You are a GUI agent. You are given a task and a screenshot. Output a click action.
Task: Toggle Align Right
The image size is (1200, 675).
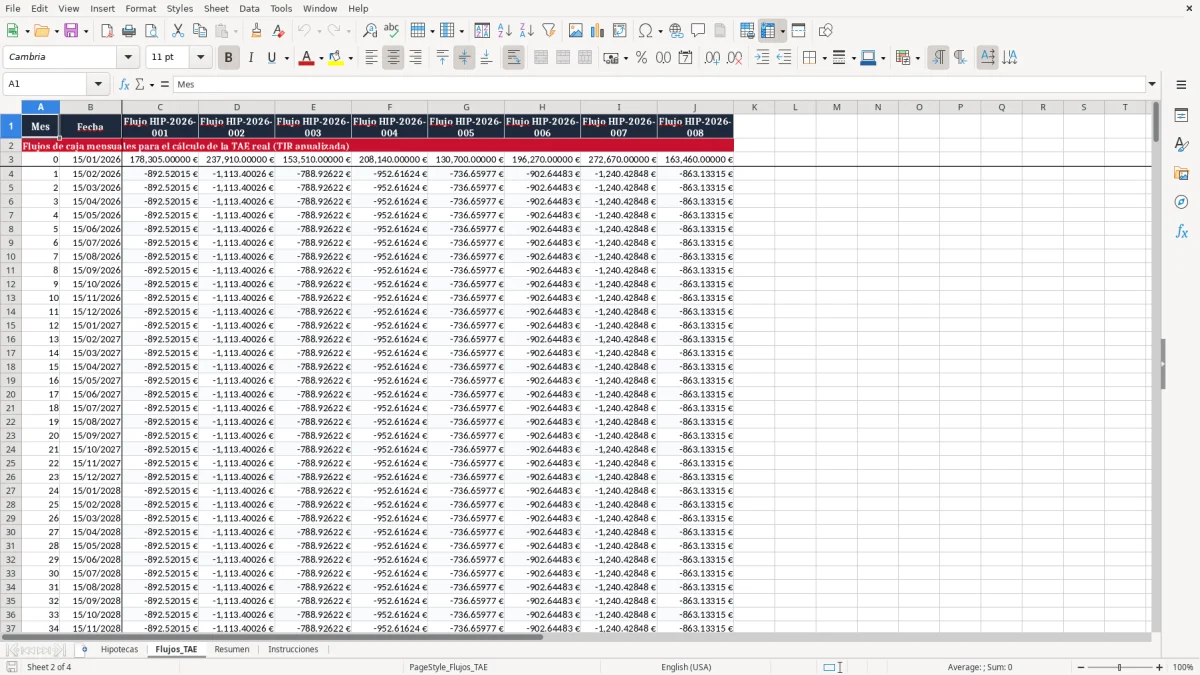[415, 58]
